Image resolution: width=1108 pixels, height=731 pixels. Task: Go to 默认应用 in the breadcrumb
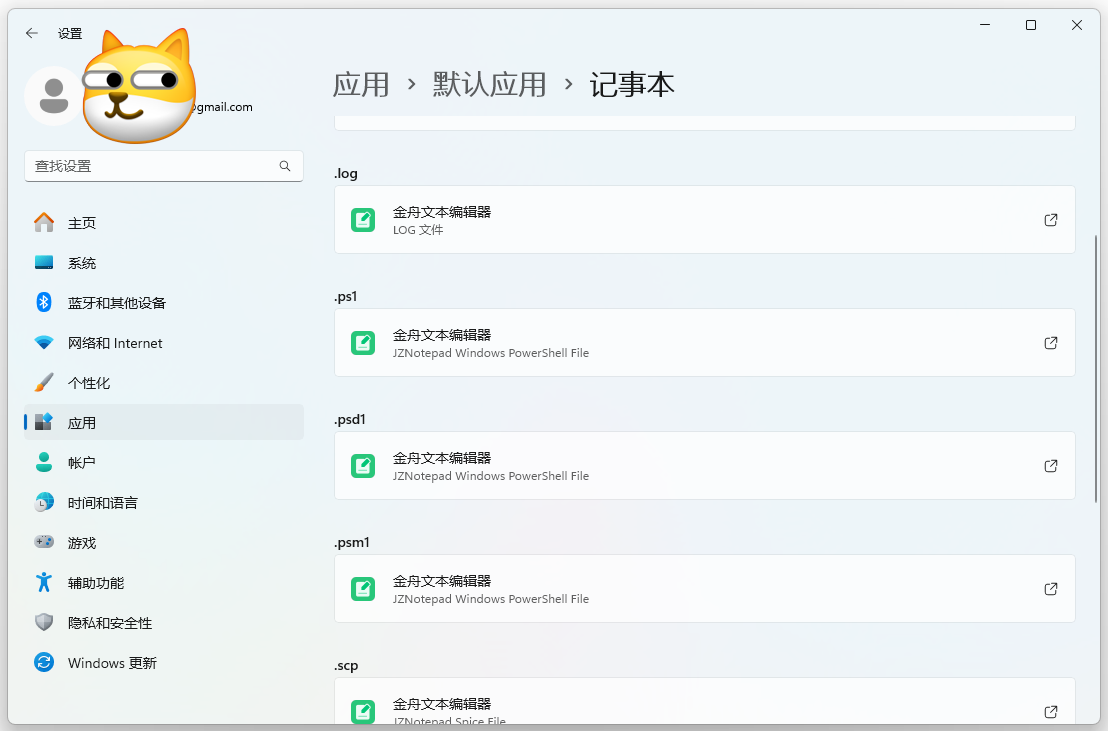pyautogui.click(x=489, y=85)
